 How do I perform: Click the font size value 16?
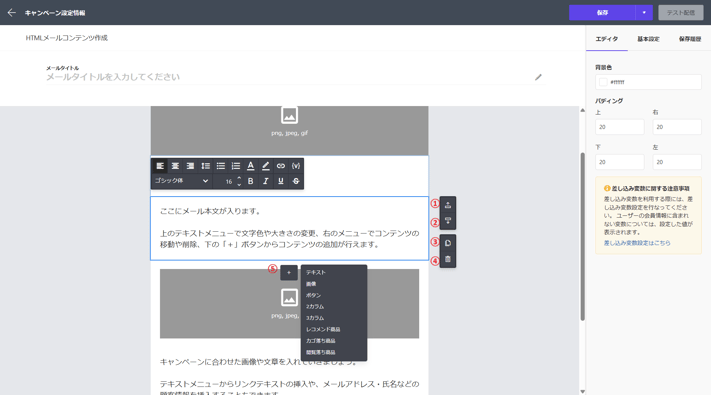(229, 181)
